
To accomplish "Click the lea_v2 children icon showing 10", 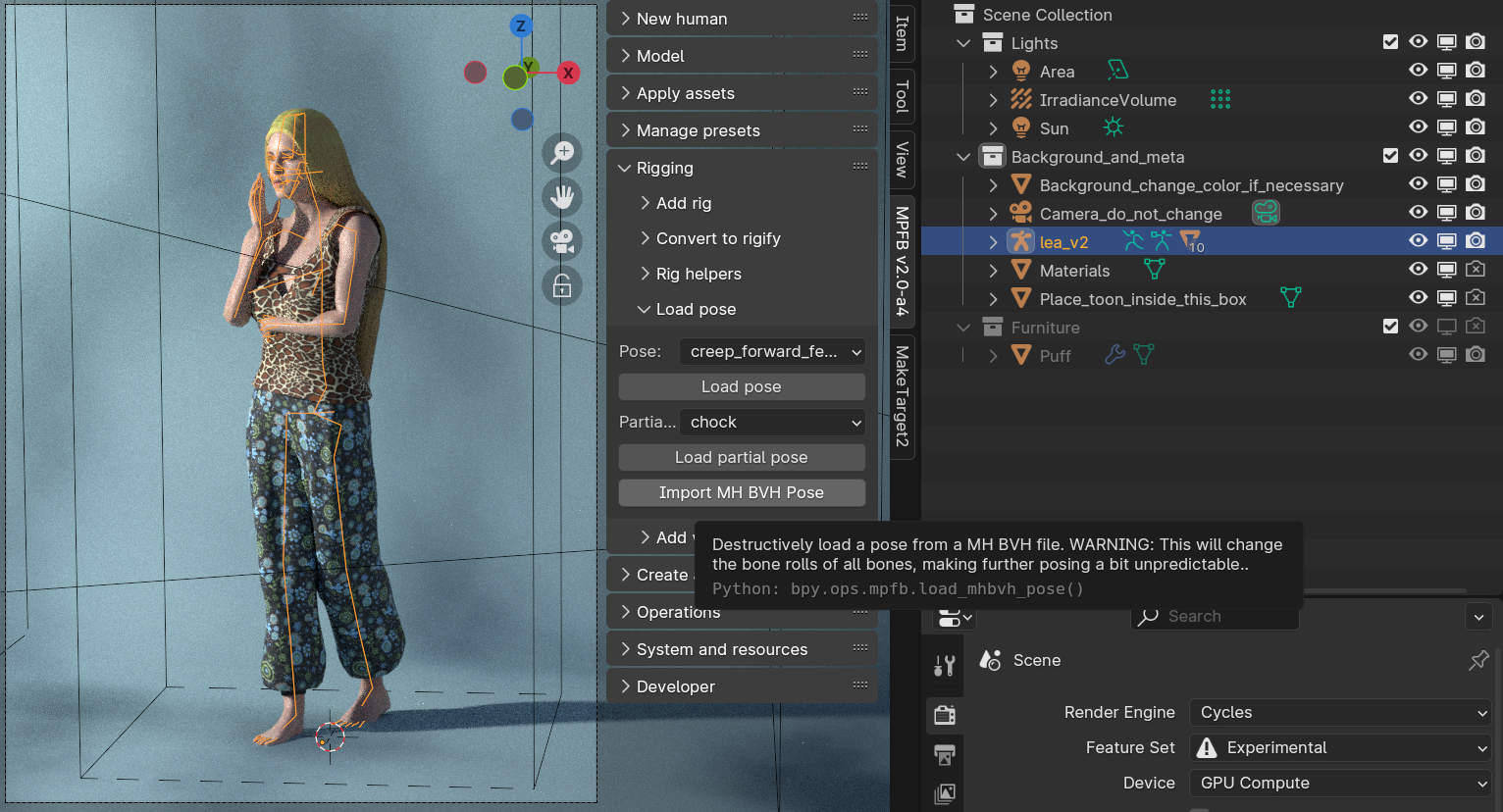I will click(1191, 241).
